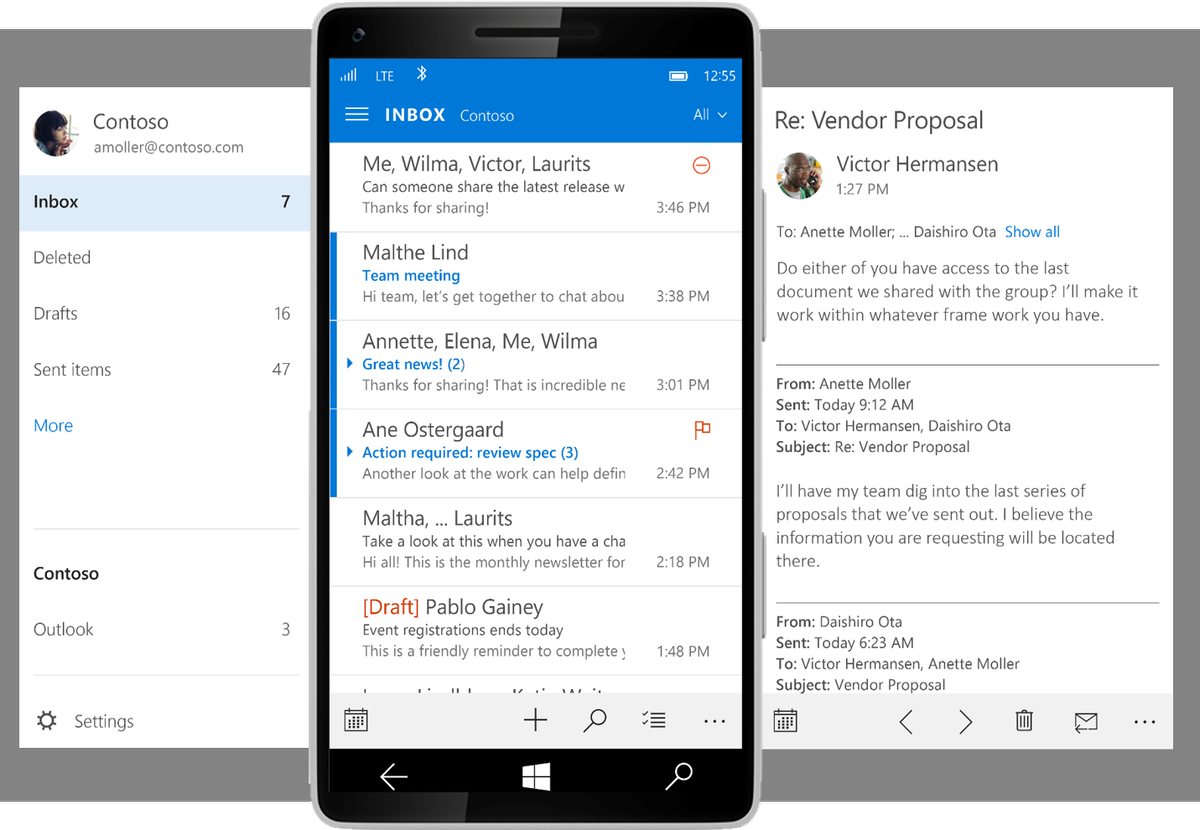This screenshot has width=1200, height=830.
Task: Open the hamburger menu beside INBOX
Action: point(357,114)
